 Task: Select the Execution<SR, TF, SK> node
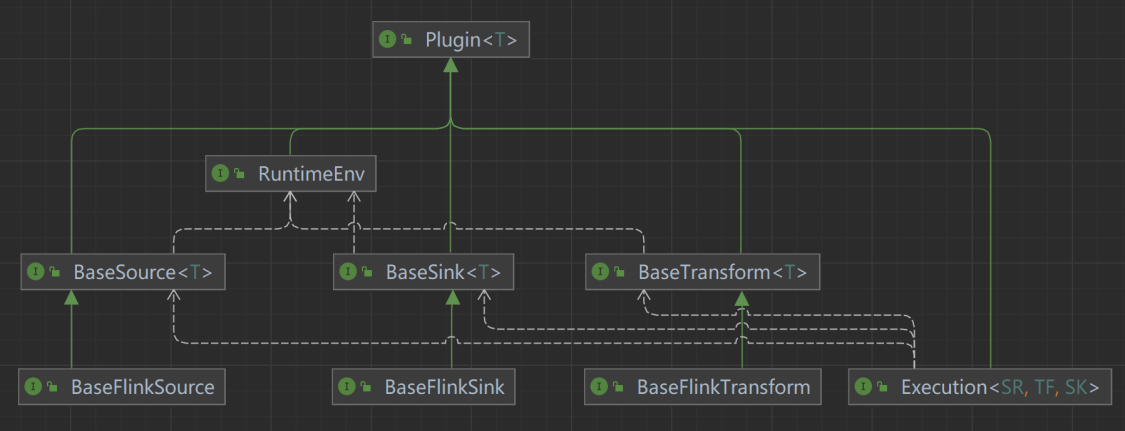coord(980,387)
